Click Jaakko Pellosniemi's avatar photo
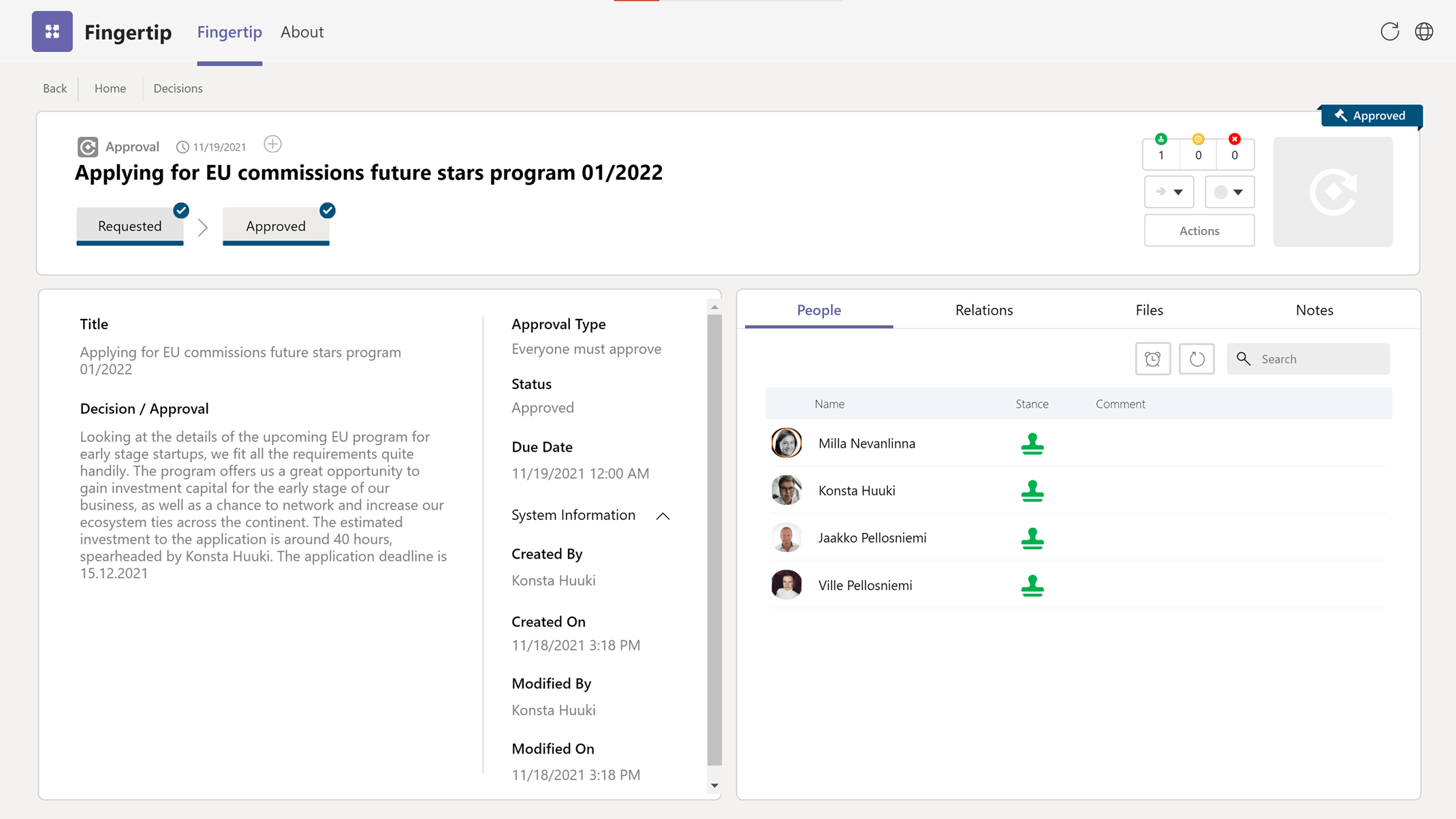The width and height of the screenshot is (1456, 819). coord(787,538)
